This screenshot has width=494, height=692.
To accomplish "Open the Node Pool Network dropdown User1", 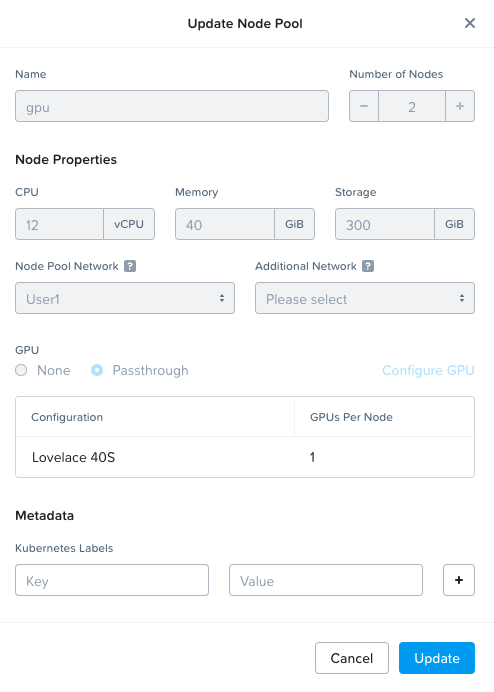I will 125,298.
